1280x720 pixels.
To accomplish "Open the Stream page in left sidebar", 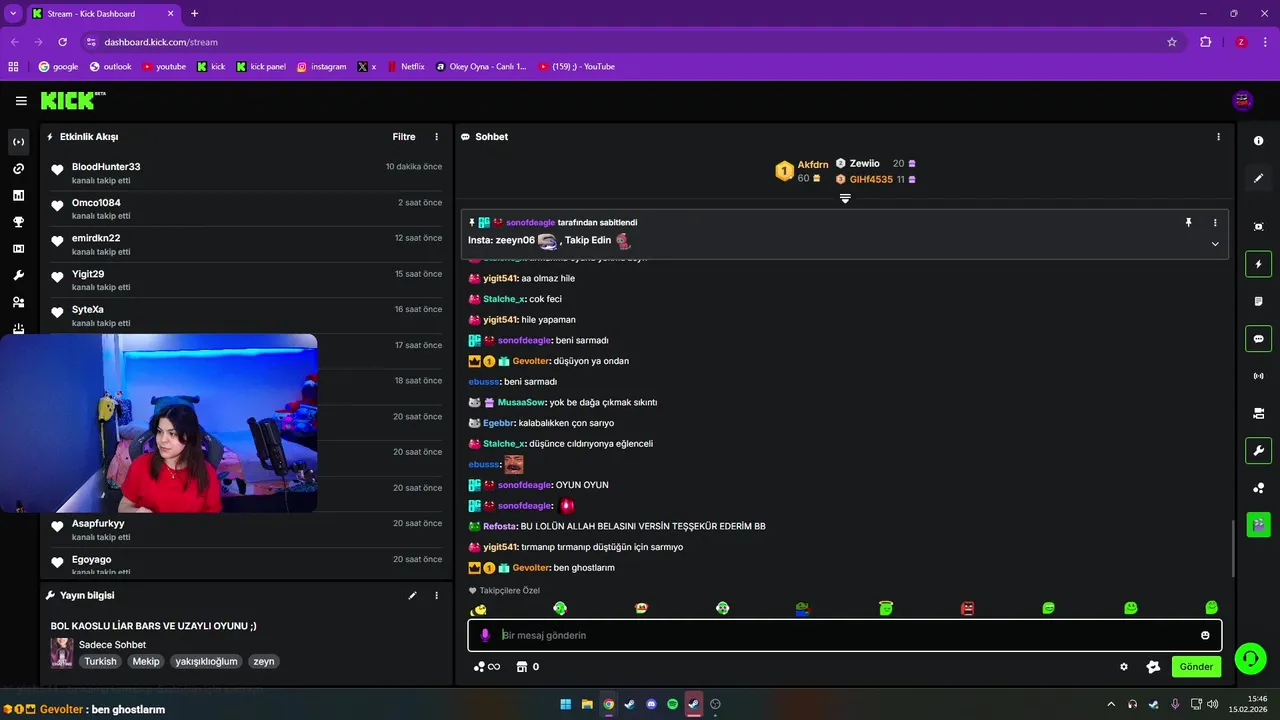I will pyautogui.click(x=18, y=142).
